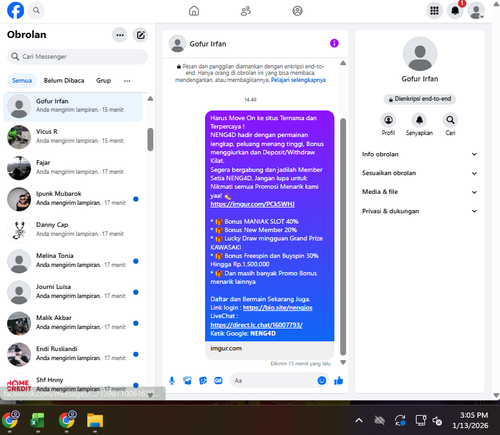Viewport: 500px width, 435px height.
Task: Click Cari search icon in info panel
Action: [x=450, y=125]
